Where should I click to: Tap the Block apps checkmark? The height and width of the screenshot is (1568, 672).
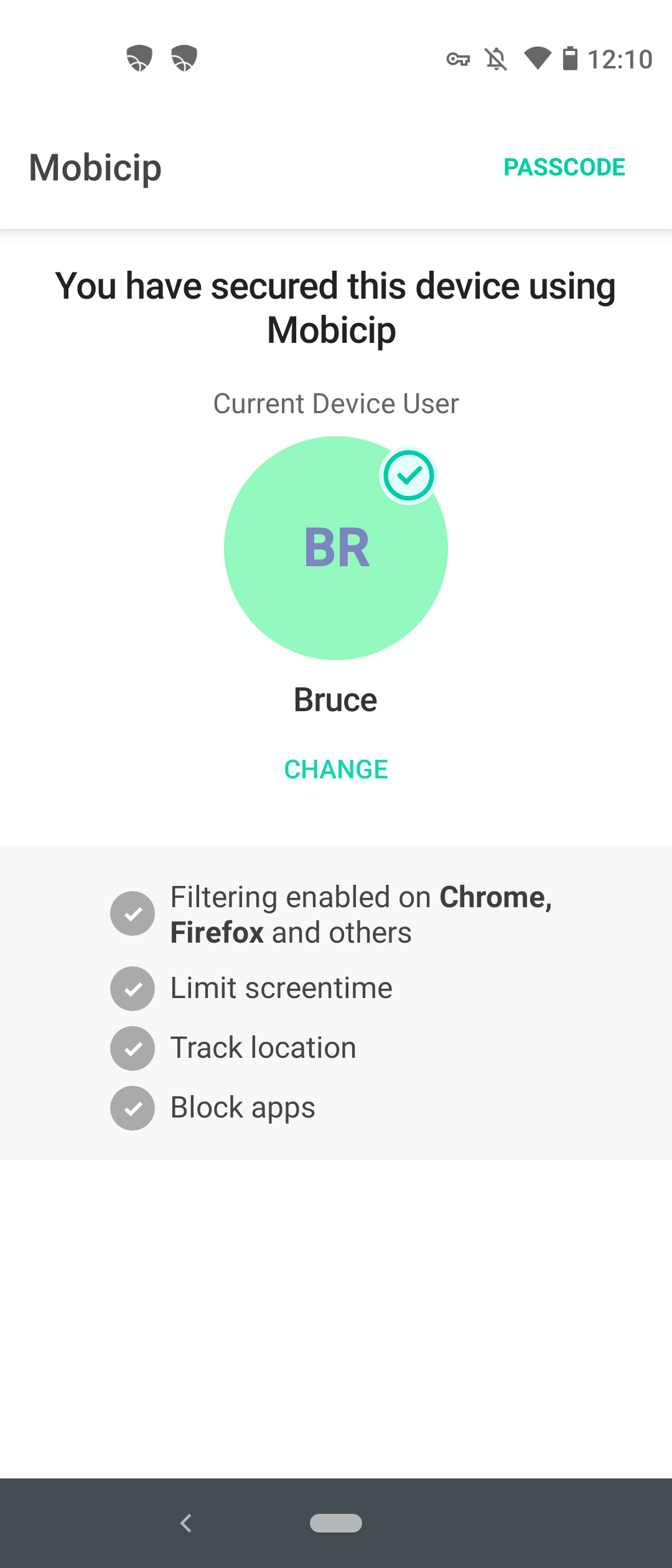click(x=133, y=1108)
